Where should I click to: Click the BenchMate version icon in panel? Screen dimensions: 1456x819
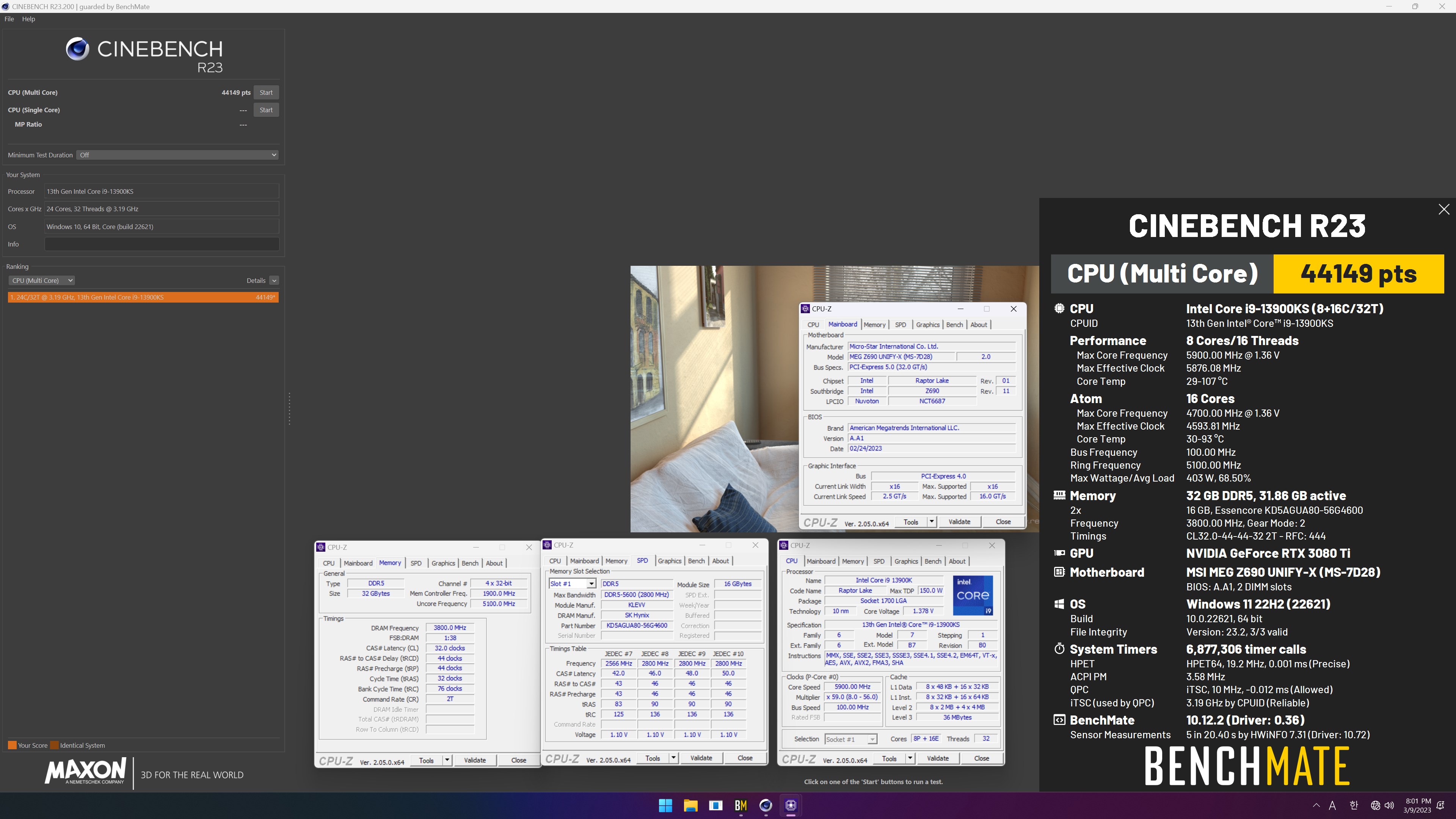pyautogui.click(x=1059, y=720)
